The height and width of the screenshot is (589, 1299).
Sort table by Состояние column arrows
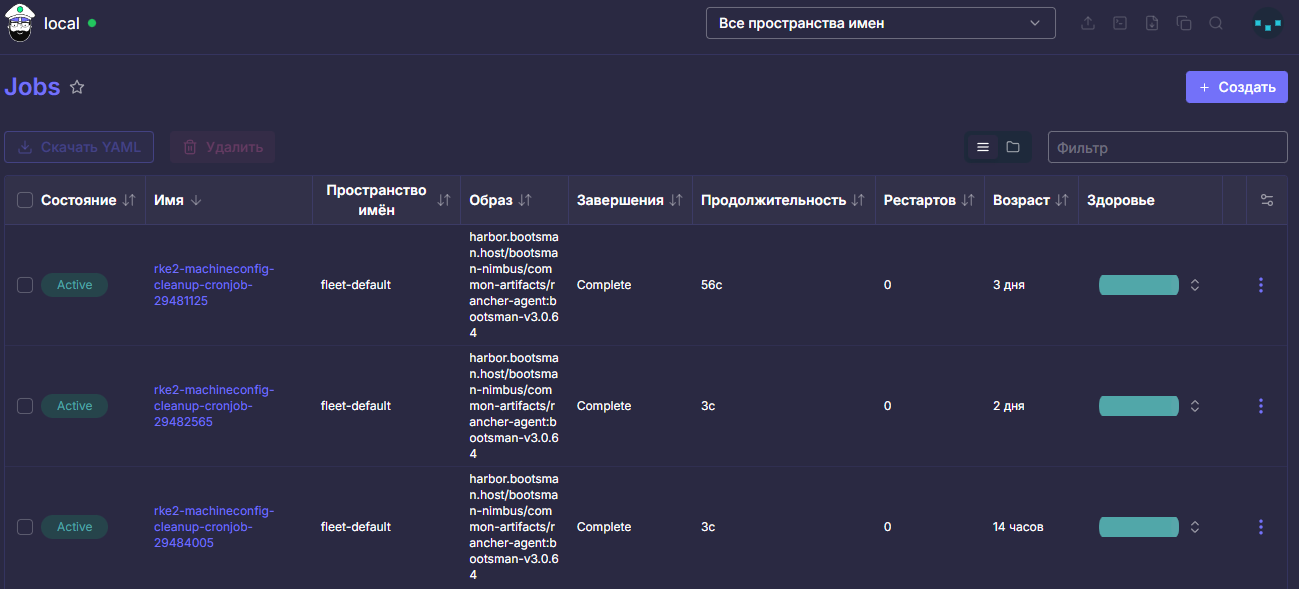tap(128, 200)
